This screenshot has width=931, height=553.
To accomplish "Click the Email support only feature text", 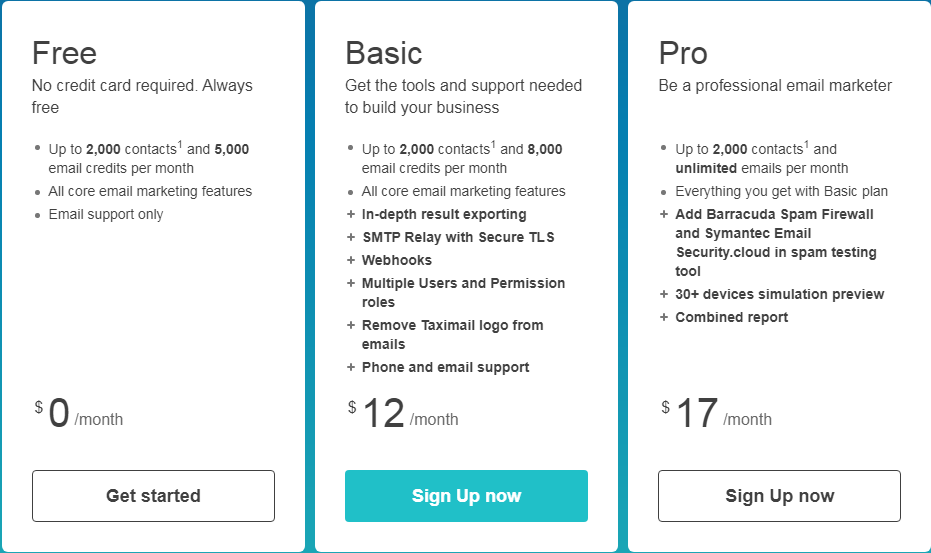I will click(106, 214).
